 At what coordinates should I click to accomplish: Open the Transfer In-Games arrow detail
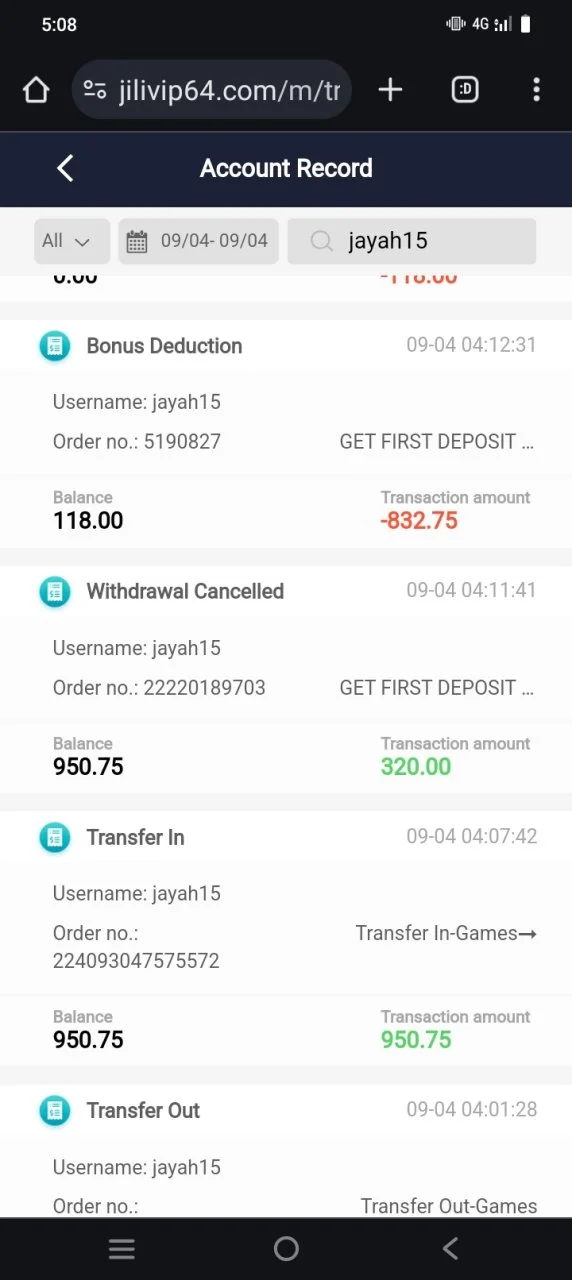point(529,934)
